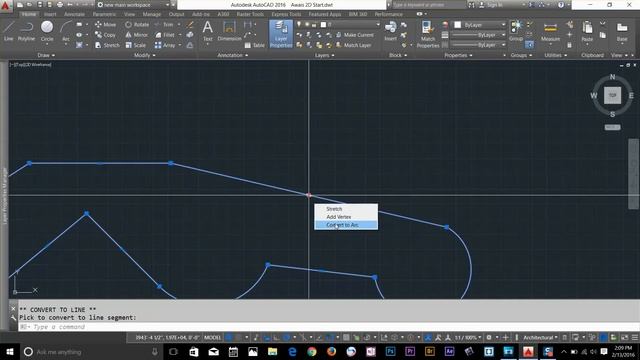Image resolution: width=640 pixels, height=360 pixels.
Task: Open the Express Tools ribbon tab
Action: click(x=286, y=14)
